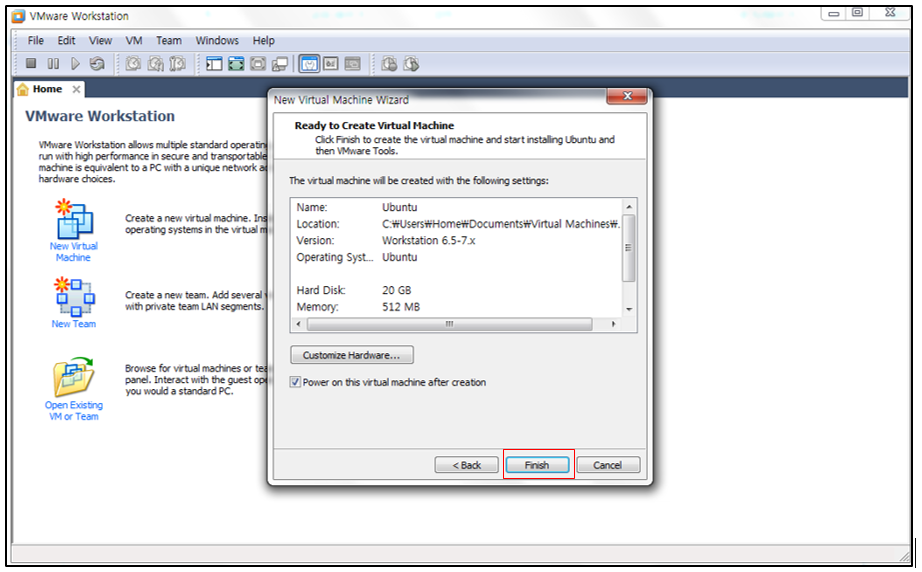The image size is (922, 572).
Task: Click the New Team link text
Action: pos(74,324)
